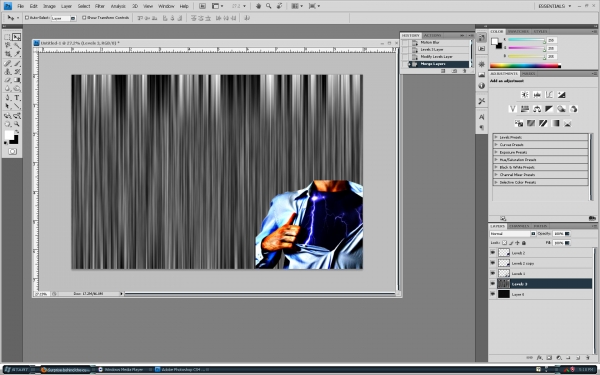The width and height of the screenshot is (600, 375).
Task: Select the Line shape tool
Action: [x=16, y=106]
